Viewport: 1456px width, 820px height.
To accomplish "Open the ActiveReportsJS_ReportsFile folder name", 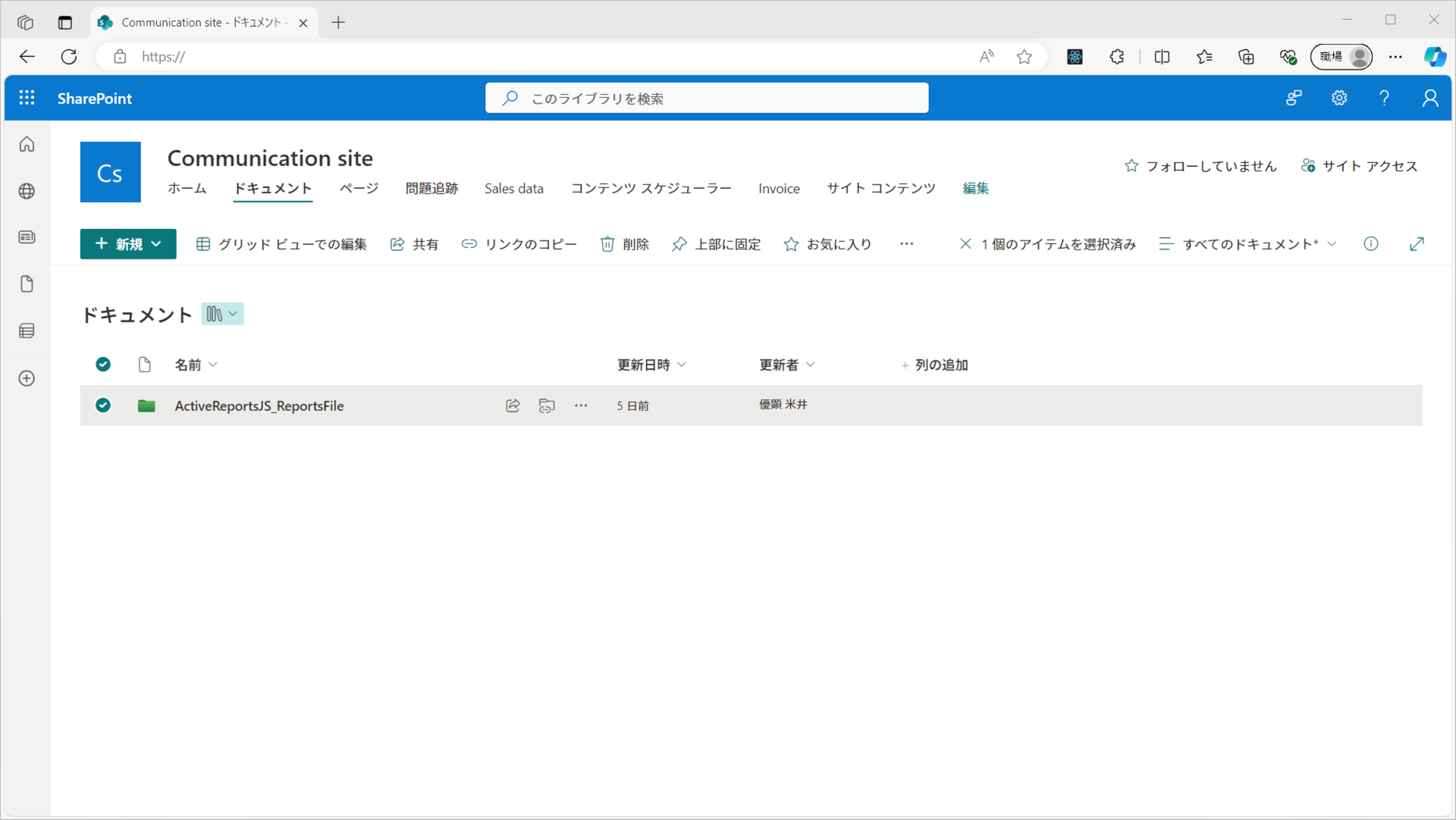I will coord(259,406).
